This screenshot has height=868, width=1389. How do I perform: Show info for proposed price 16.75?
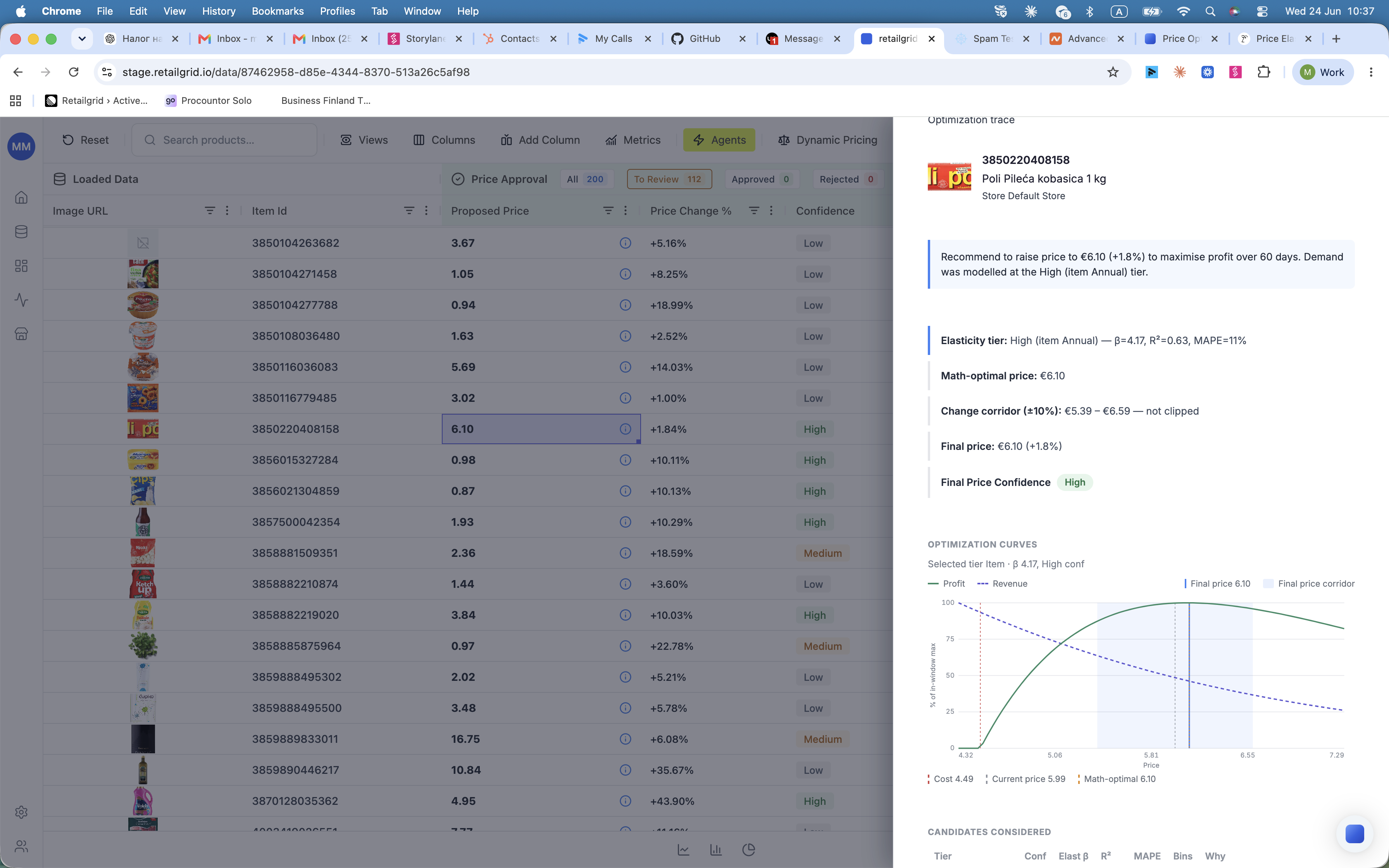pyautogui.click(x=626, y=739)
